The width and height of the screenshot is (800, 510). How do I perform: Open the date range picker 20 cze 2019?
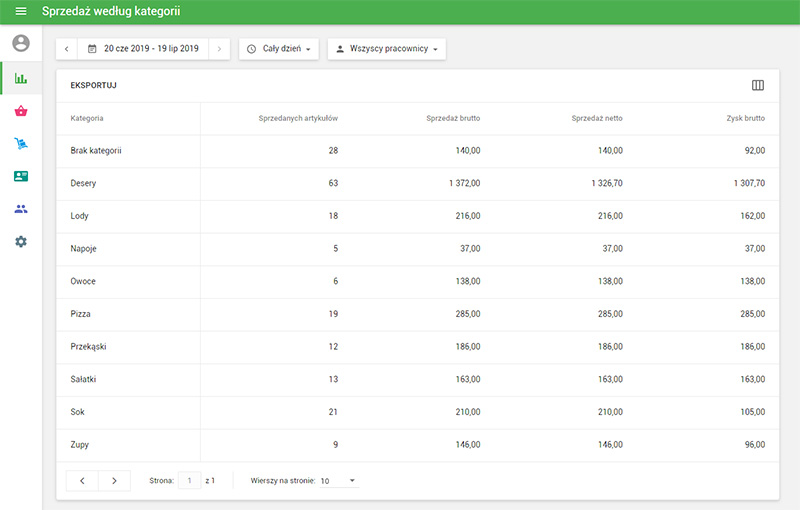click(x=143, y=48)
